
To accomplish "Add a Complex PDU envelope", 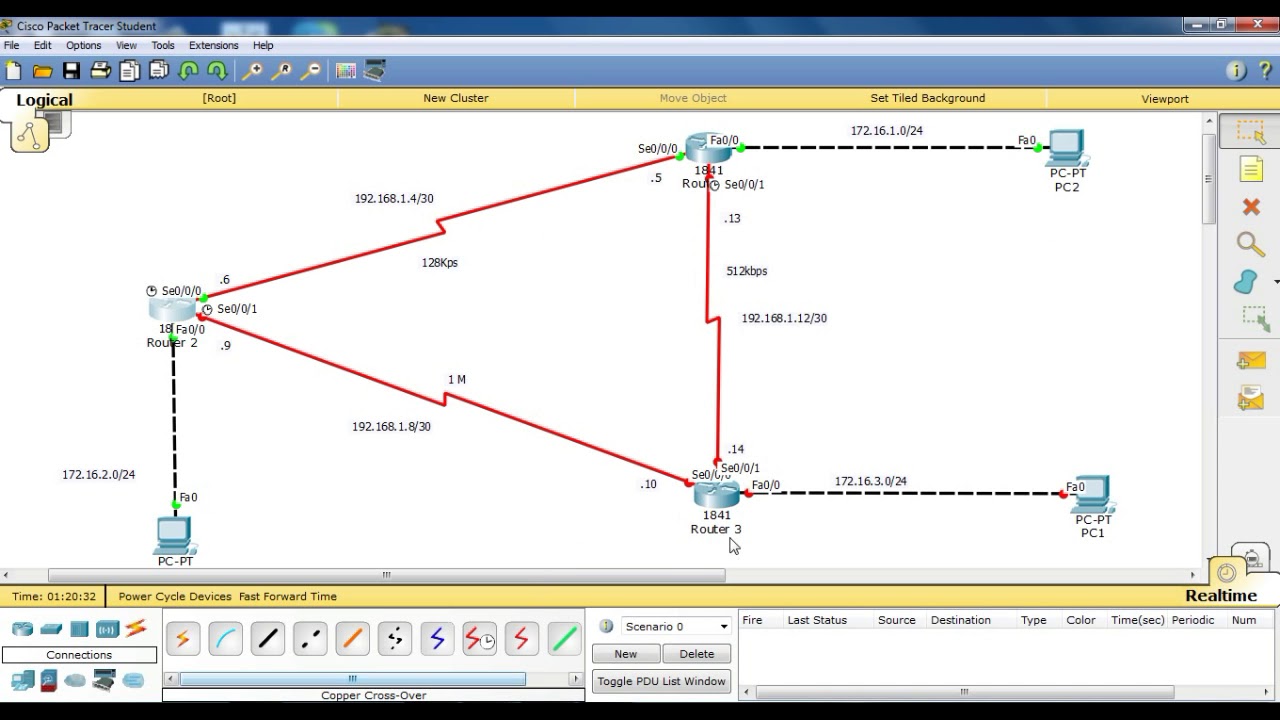I will point(1251,398).
